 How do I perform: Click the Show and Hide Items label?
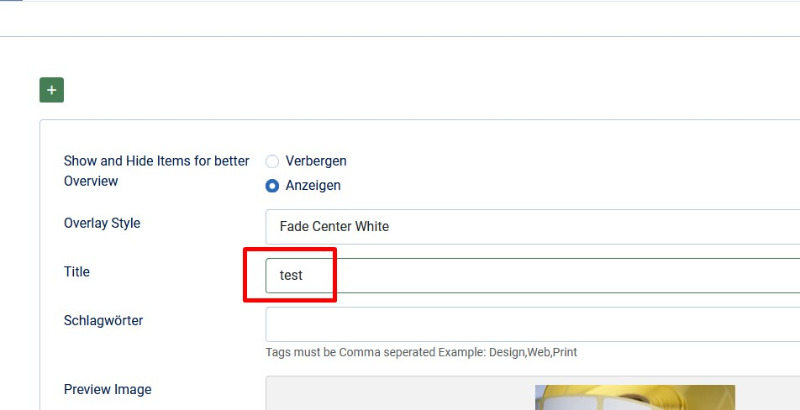click(156, 171)
